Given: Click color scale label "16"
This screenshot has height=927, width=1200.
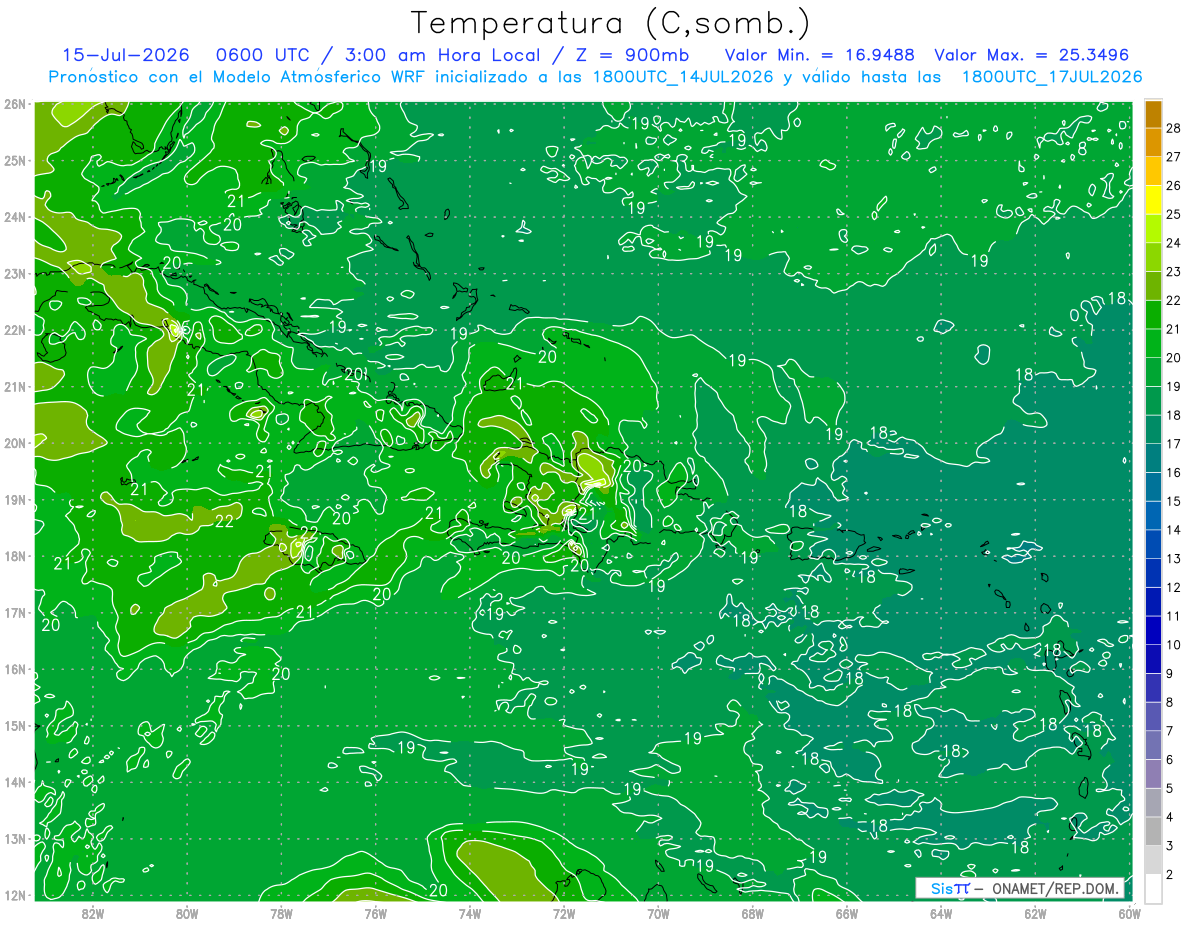Looking at the screenshot, I should (x=1174, y=472).
